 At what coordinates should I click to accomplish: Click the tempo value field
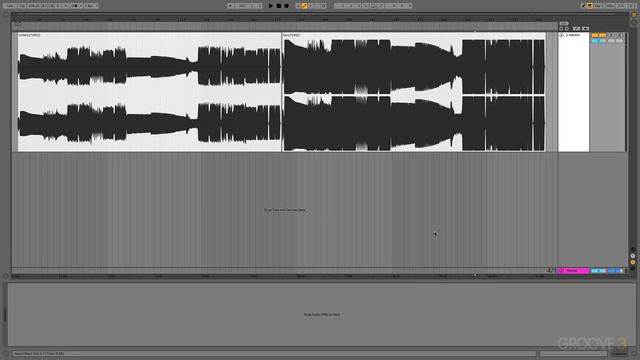click(x=35, y=6)
